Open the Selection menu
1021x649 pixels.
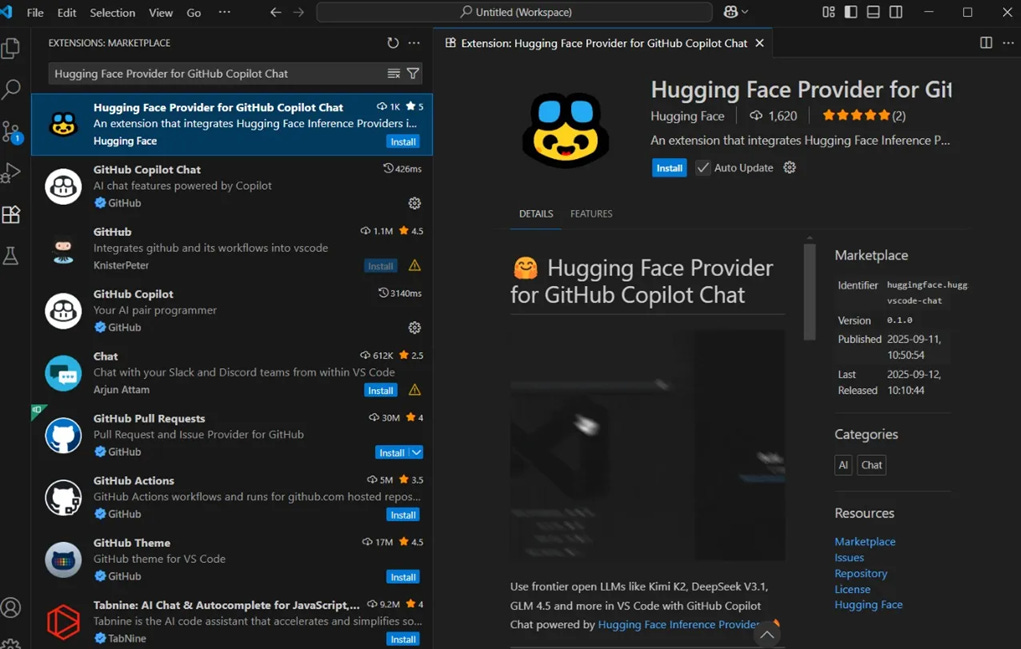(112, 12)
